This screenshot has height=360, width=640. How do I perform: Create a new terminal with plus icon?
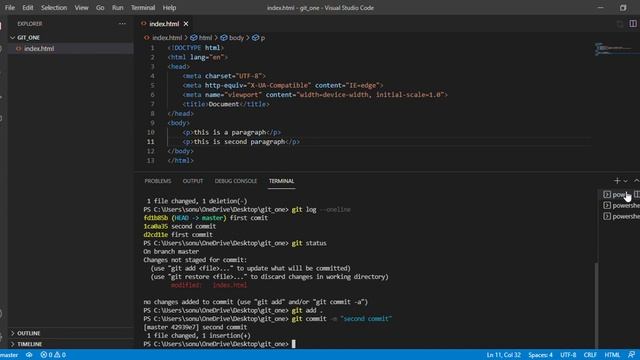pyautogui.click(x=617, y=180)
